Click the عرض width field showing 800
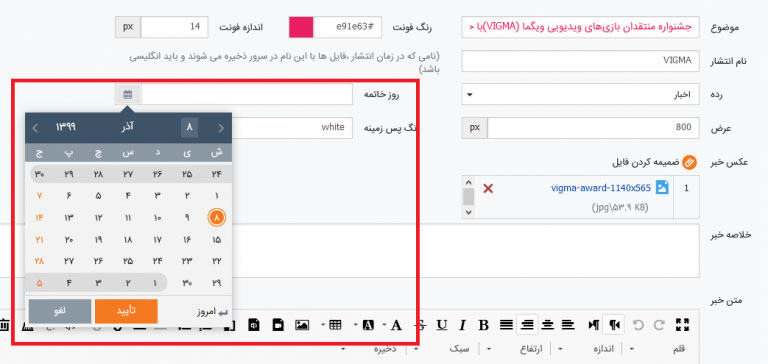The height and width of the screenshot is (364, 768). click(x=593, y=128)
